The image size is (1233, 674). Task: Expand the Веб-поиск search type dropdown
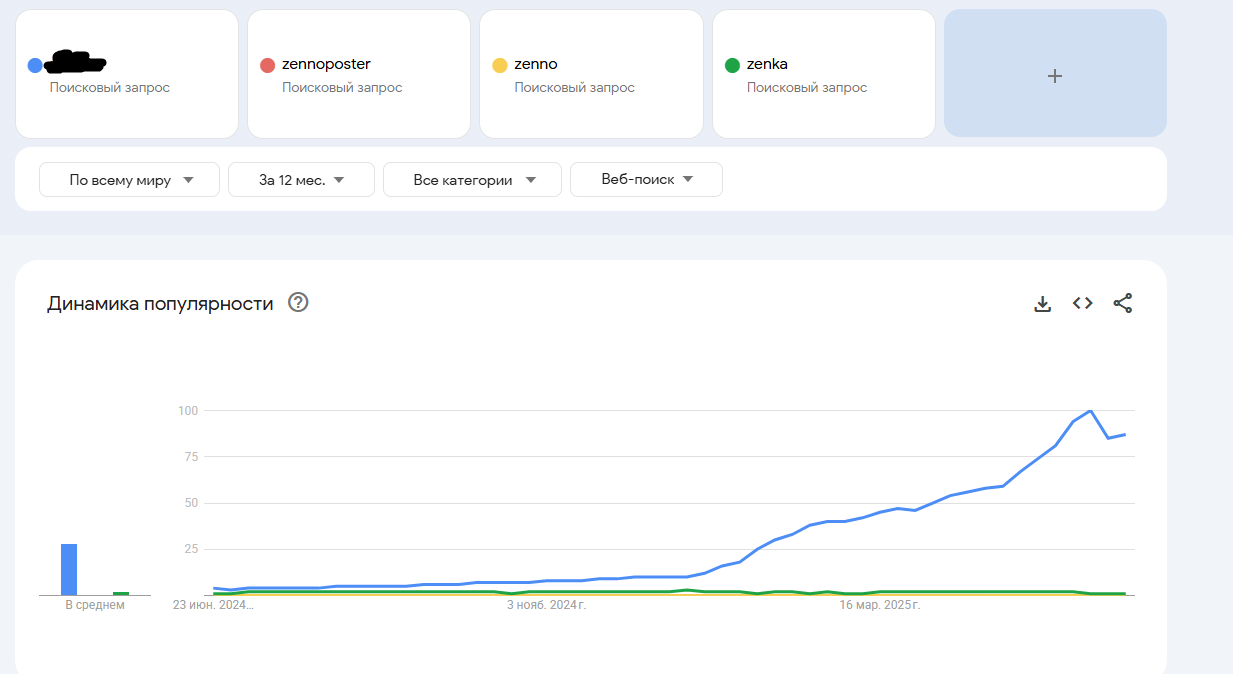pos(646,180)
